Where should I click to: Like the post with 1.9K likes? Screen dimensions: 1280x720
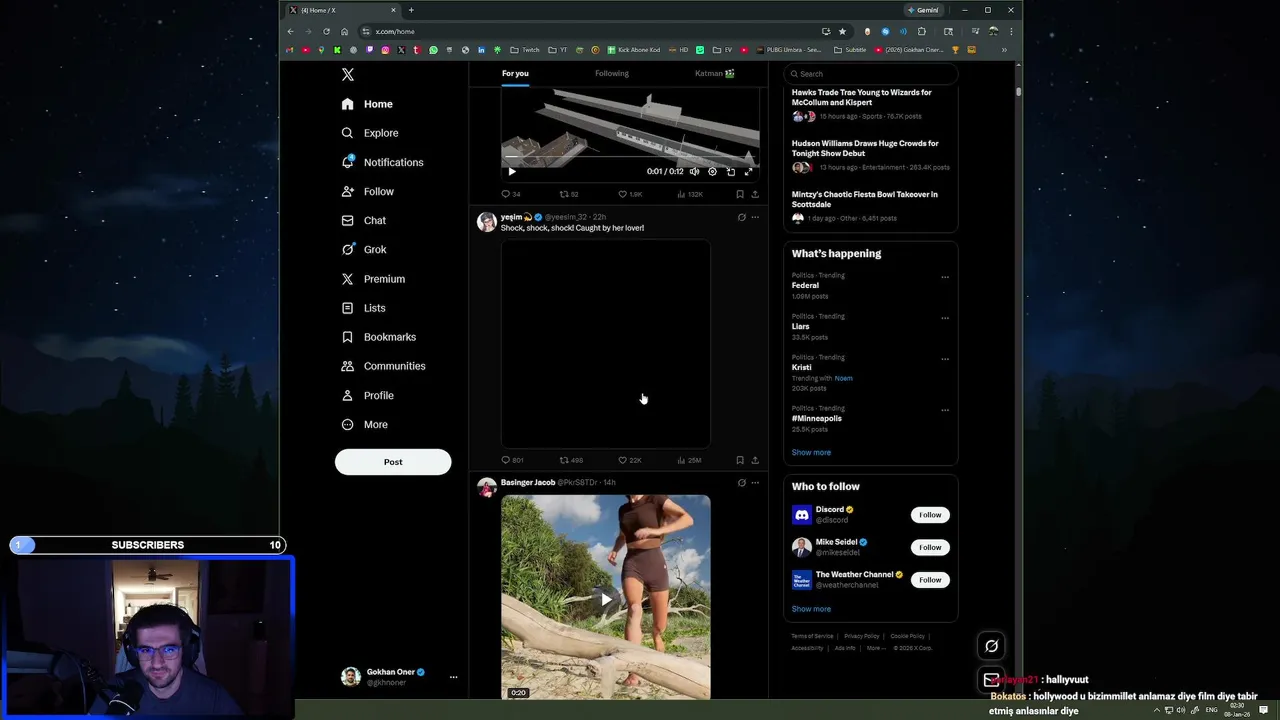[629, 194]
